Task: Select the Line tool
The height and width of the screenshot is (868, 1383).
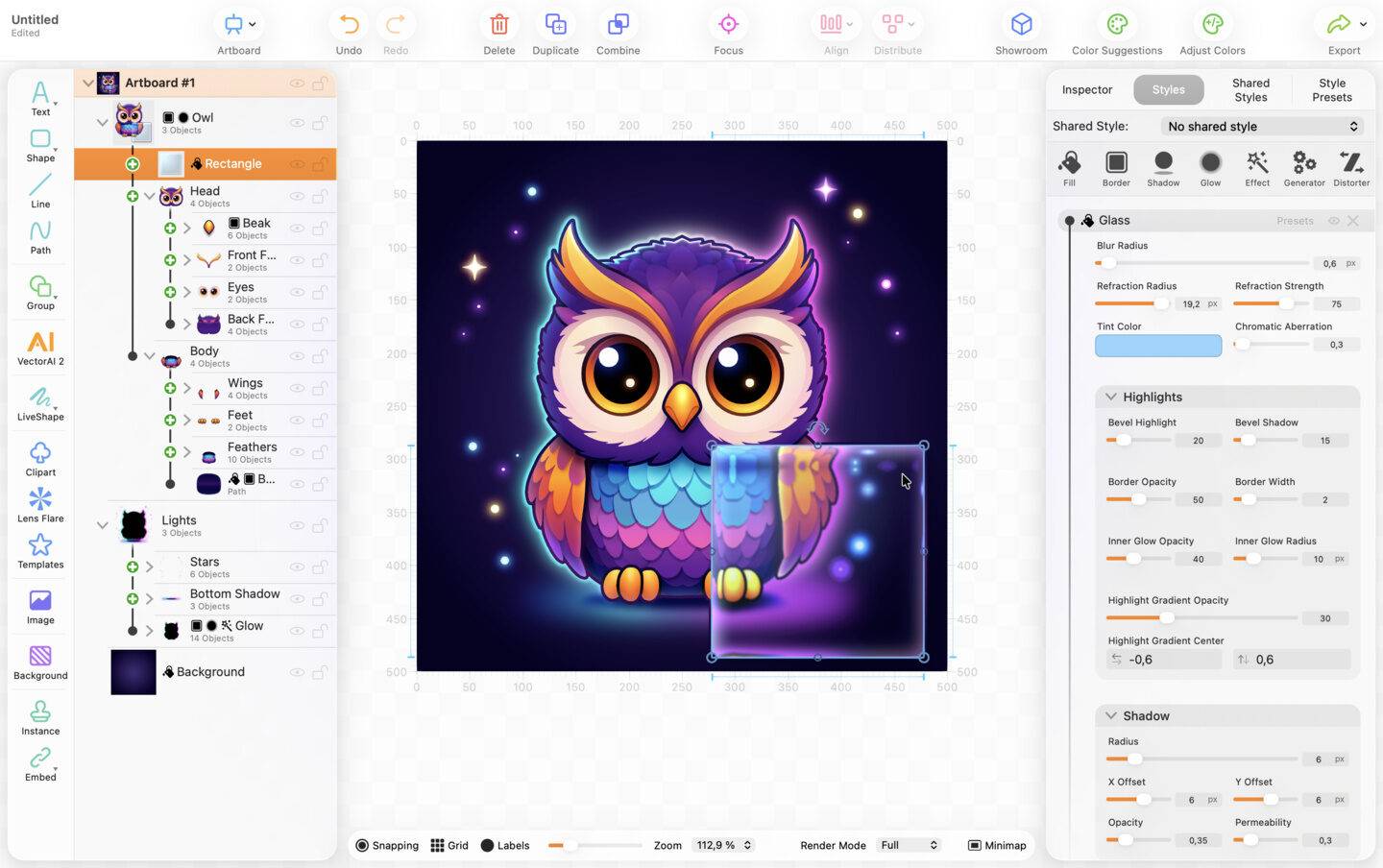Action: (40, 191)
